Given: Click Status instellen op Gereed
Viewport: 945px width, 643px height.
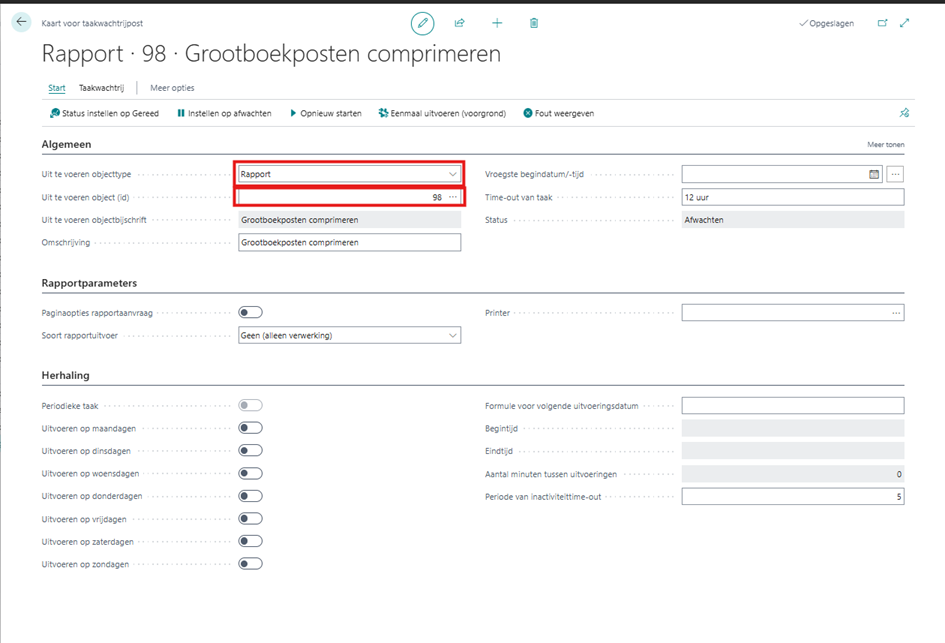Looking at the screenshot, I should pyautogui.click(x=104, y=114).
